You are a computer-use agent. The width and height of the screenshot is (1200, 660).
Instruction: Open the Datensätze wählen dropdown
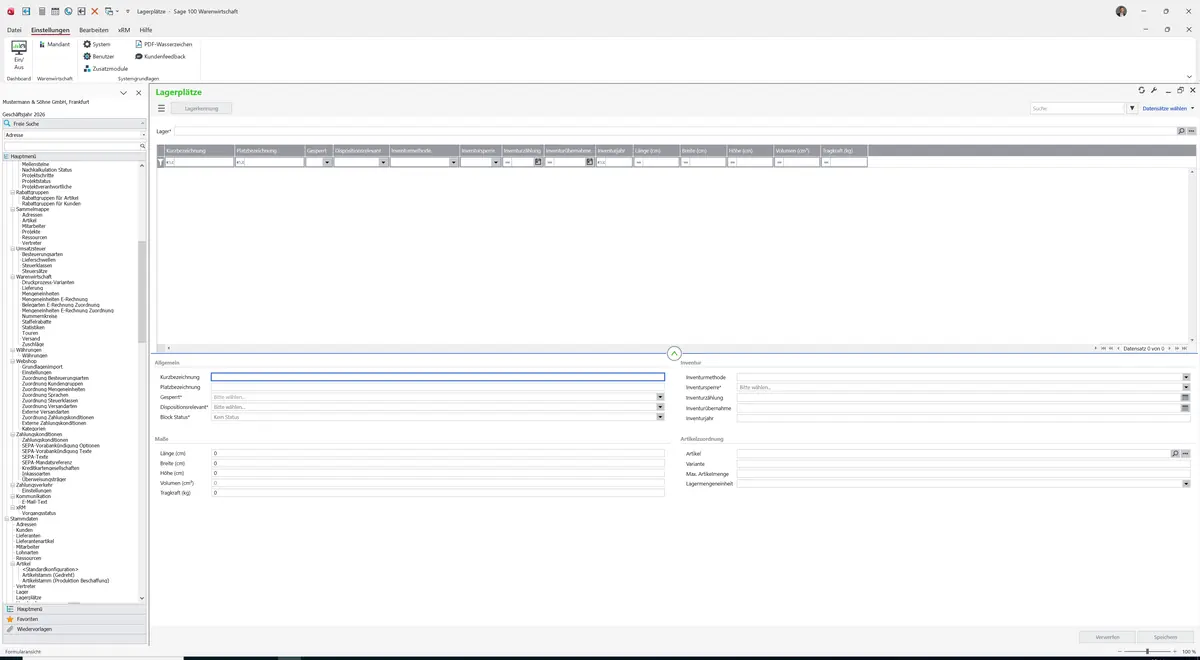coord(1168,108)
